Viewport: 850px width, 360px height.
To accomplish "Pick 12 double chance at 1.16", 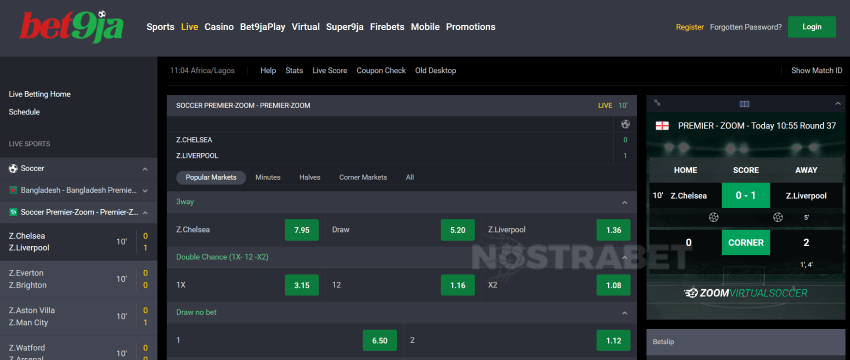I will (x=458, y=285).
